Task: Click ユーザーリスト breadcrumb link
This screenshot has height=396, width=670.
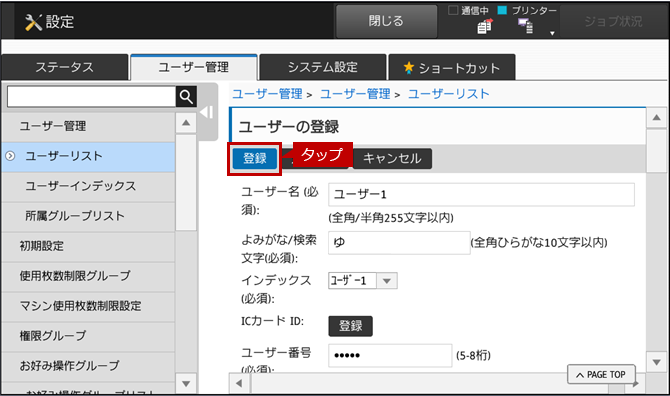Action: (x=449, y=94)
